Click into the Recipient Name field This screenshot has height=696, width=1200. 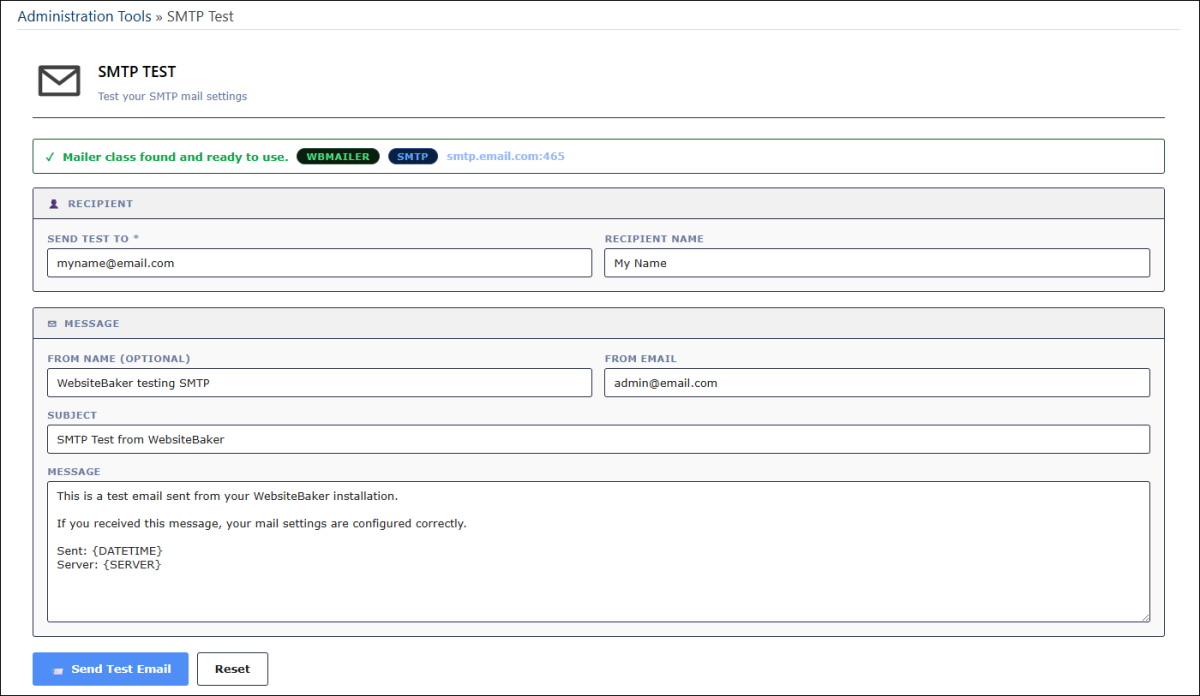(876, 263)
